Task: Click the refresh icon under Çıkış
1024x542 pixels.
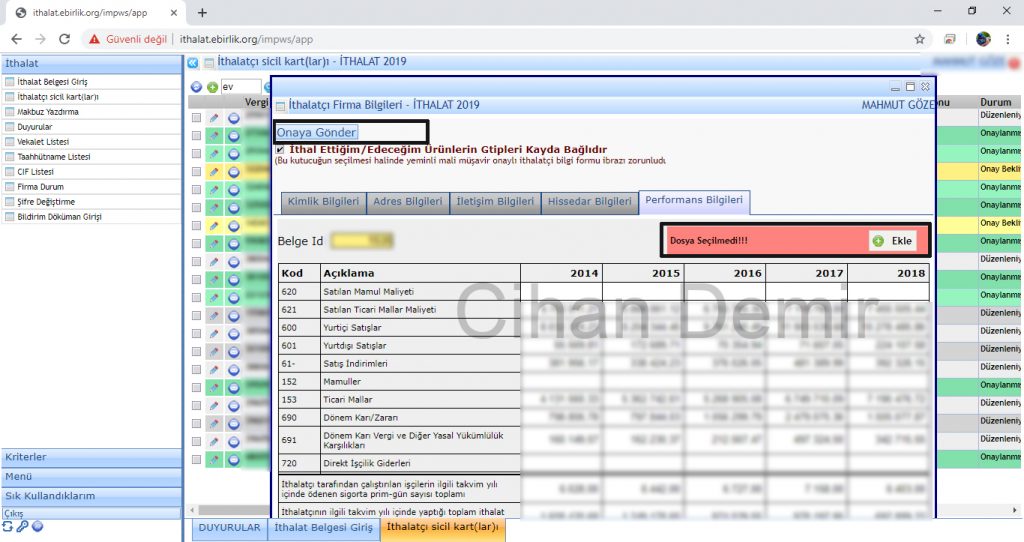Action: coord(8,526)
